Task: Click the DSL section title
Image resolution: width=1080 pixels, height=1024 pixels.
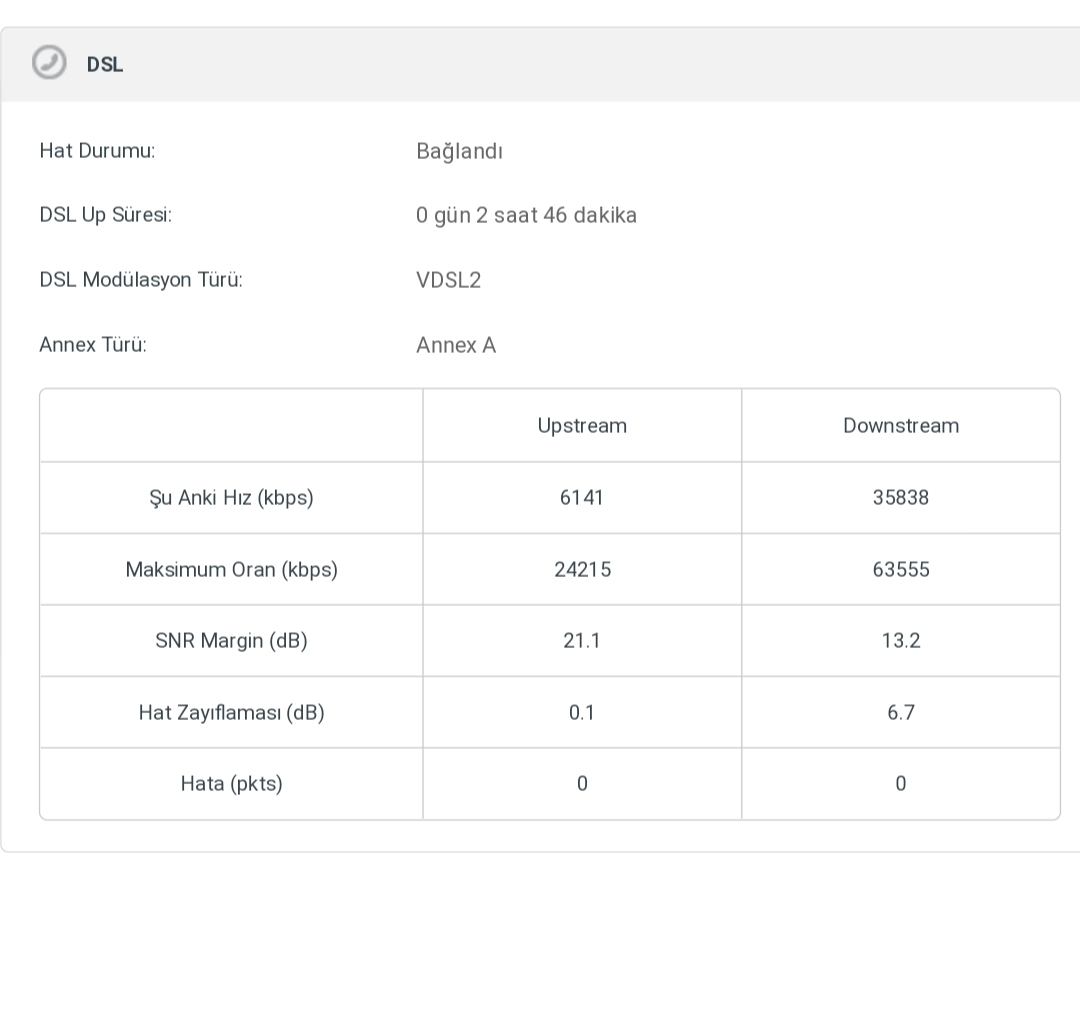Action: click(105, 65)
